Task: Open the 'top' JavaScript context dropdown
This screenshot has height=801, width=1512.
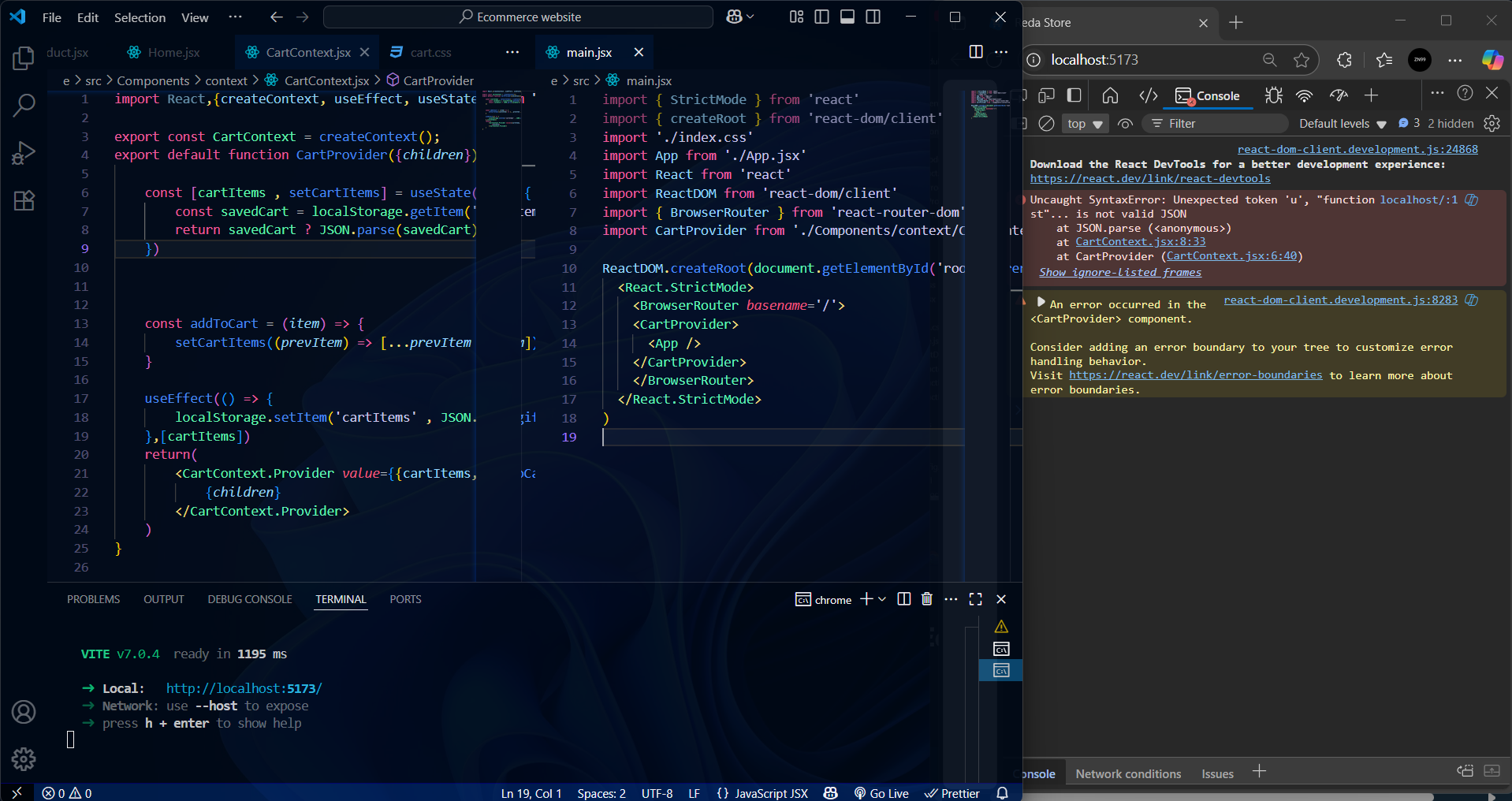Action: point(1085,124)
